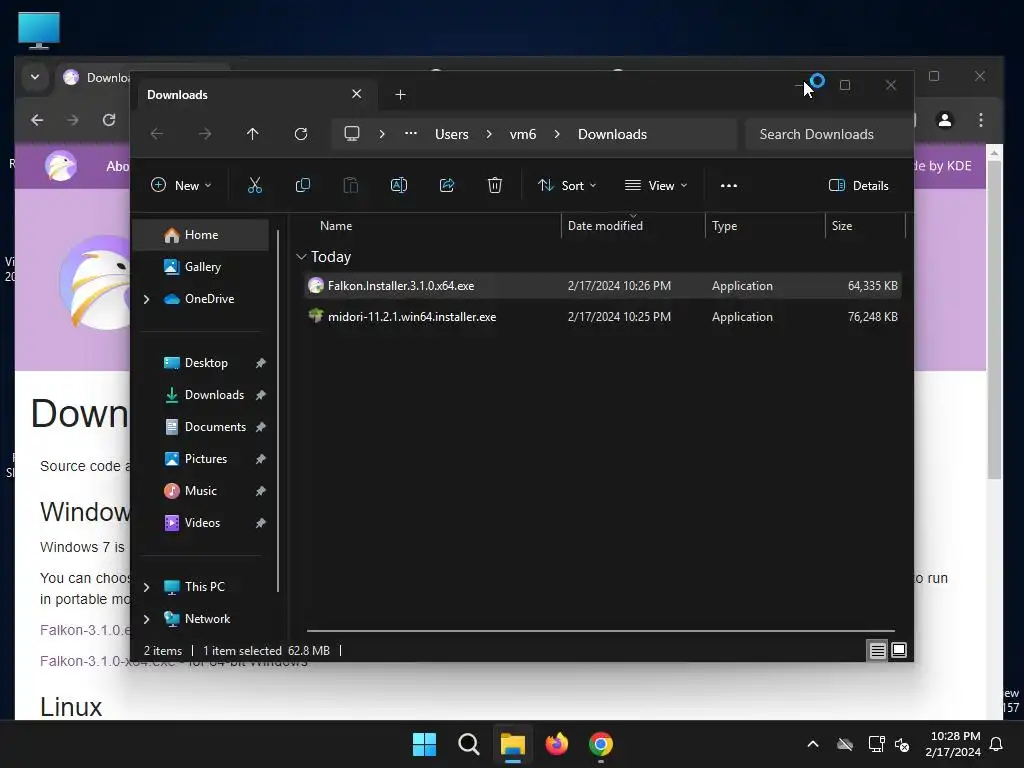Click the Delete trash can icon
The image size is (1024, 768).
(x=495, y=185)
